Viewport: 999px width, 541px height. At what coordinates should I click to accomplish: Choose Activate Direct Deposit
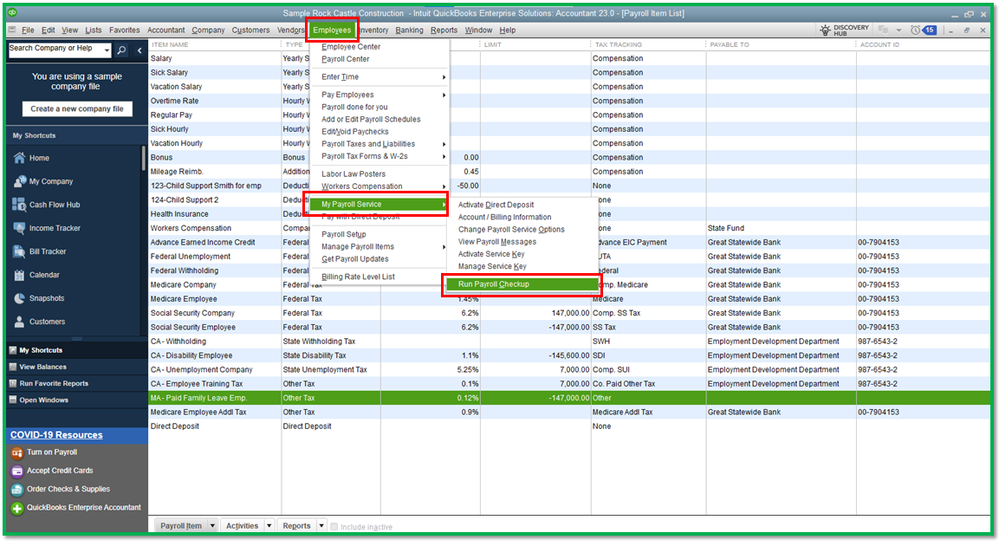[x=496, y=205]
